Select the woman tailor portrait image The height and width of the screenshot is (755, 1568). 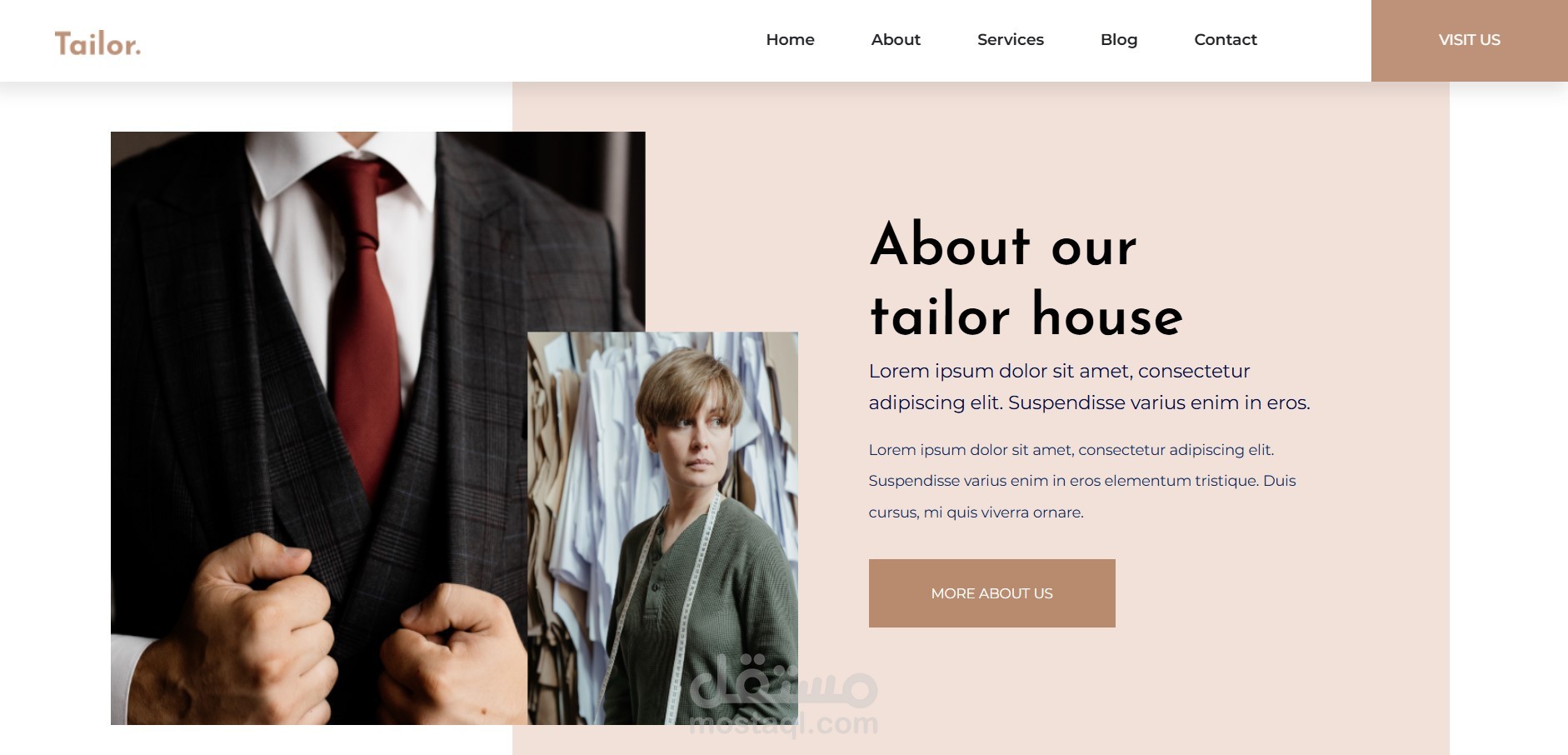(662, 528)
